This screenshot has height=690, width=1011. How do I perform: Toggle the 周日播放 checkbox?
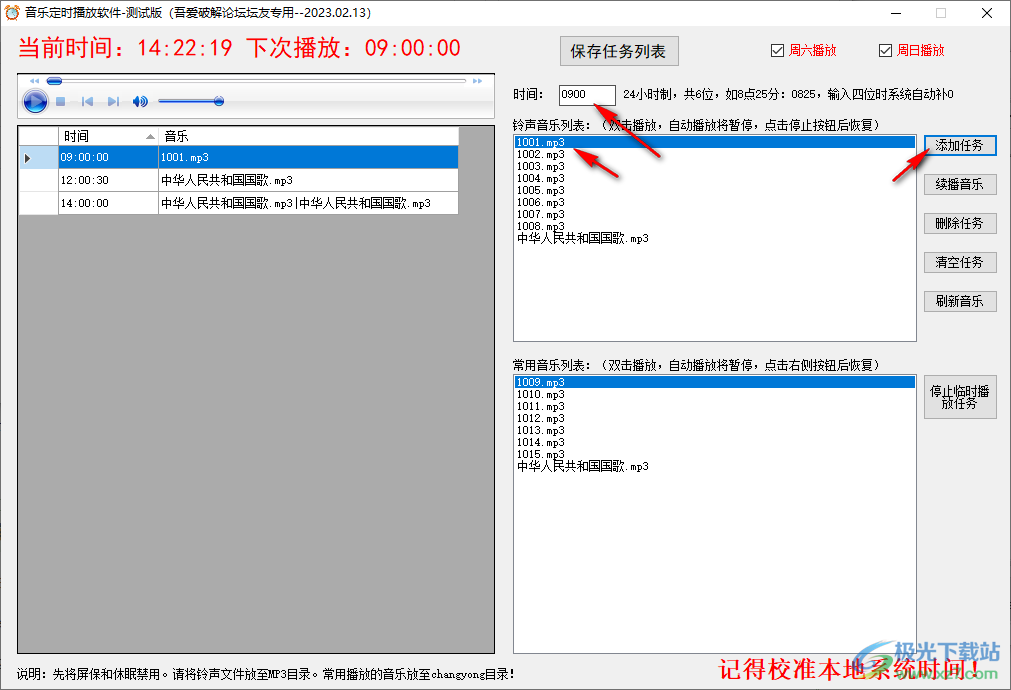point(885,50)
